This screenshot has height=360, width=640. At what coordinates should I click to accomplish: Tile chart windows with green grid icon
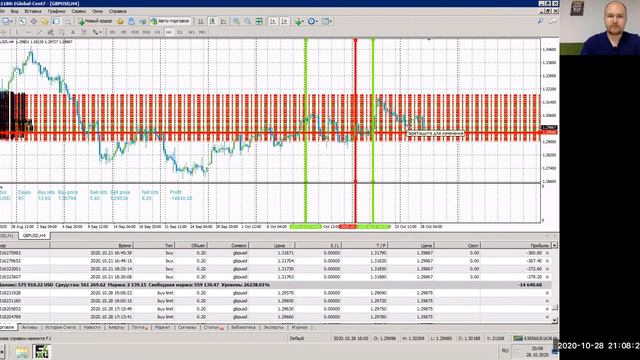tap(259, 21)
